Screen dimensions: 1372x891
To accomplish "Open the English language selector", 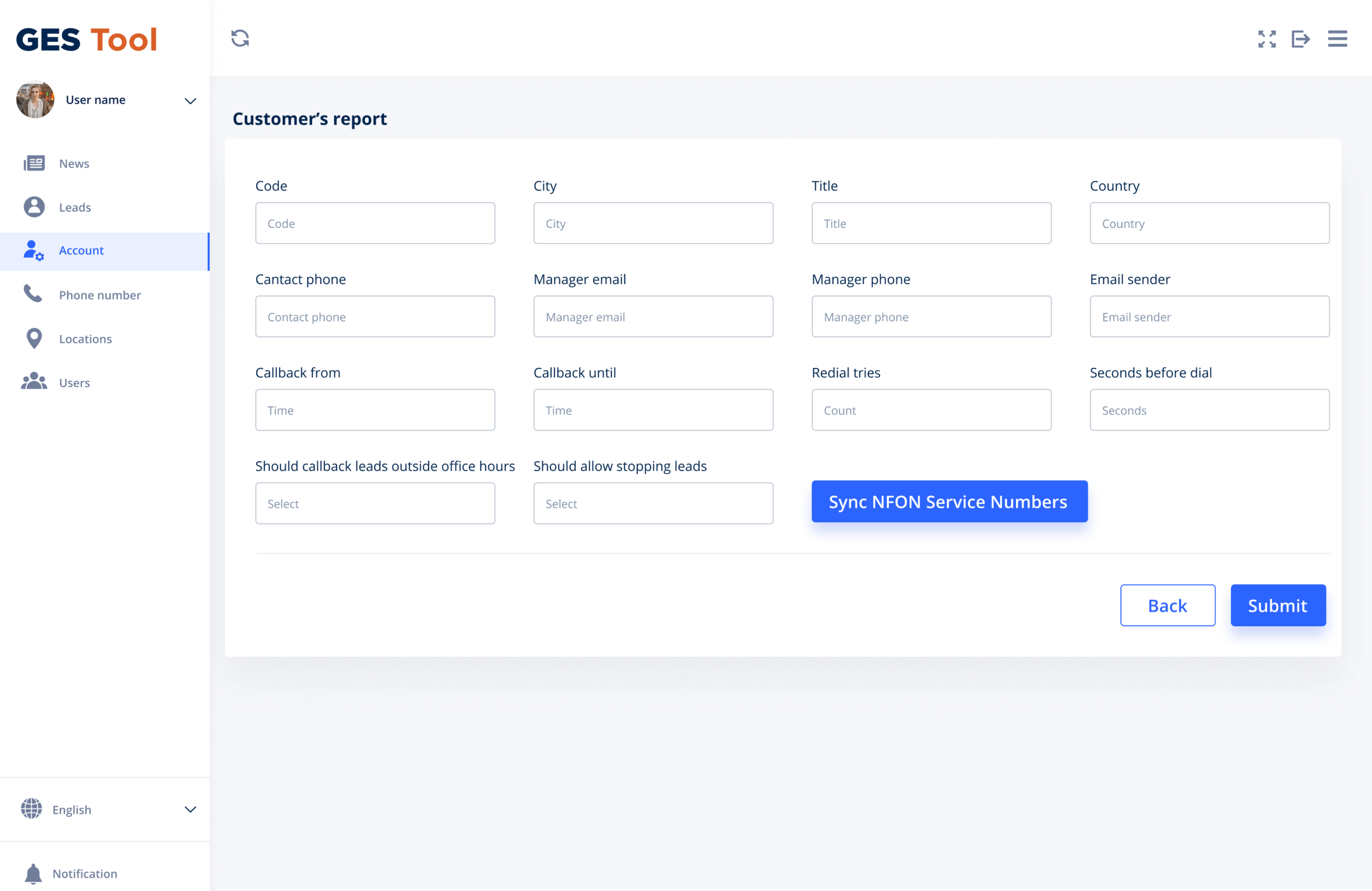I will 189,809.
